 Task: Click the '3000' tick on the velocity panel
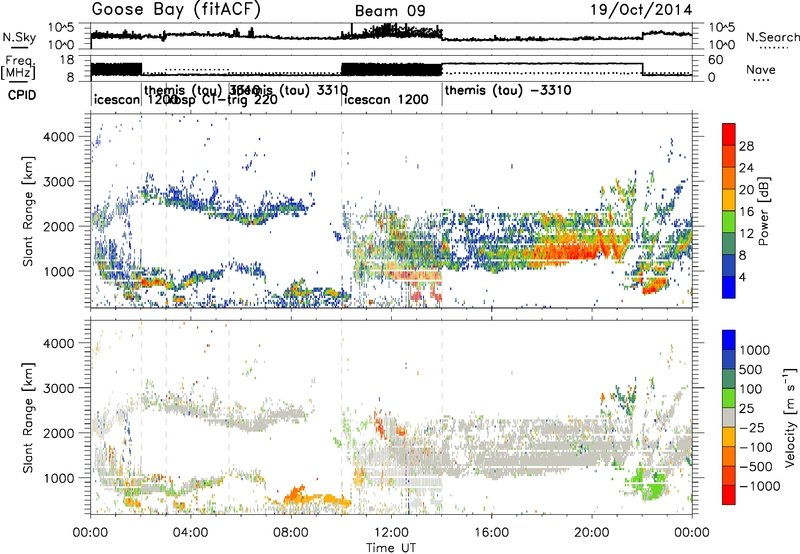point(59,388)
